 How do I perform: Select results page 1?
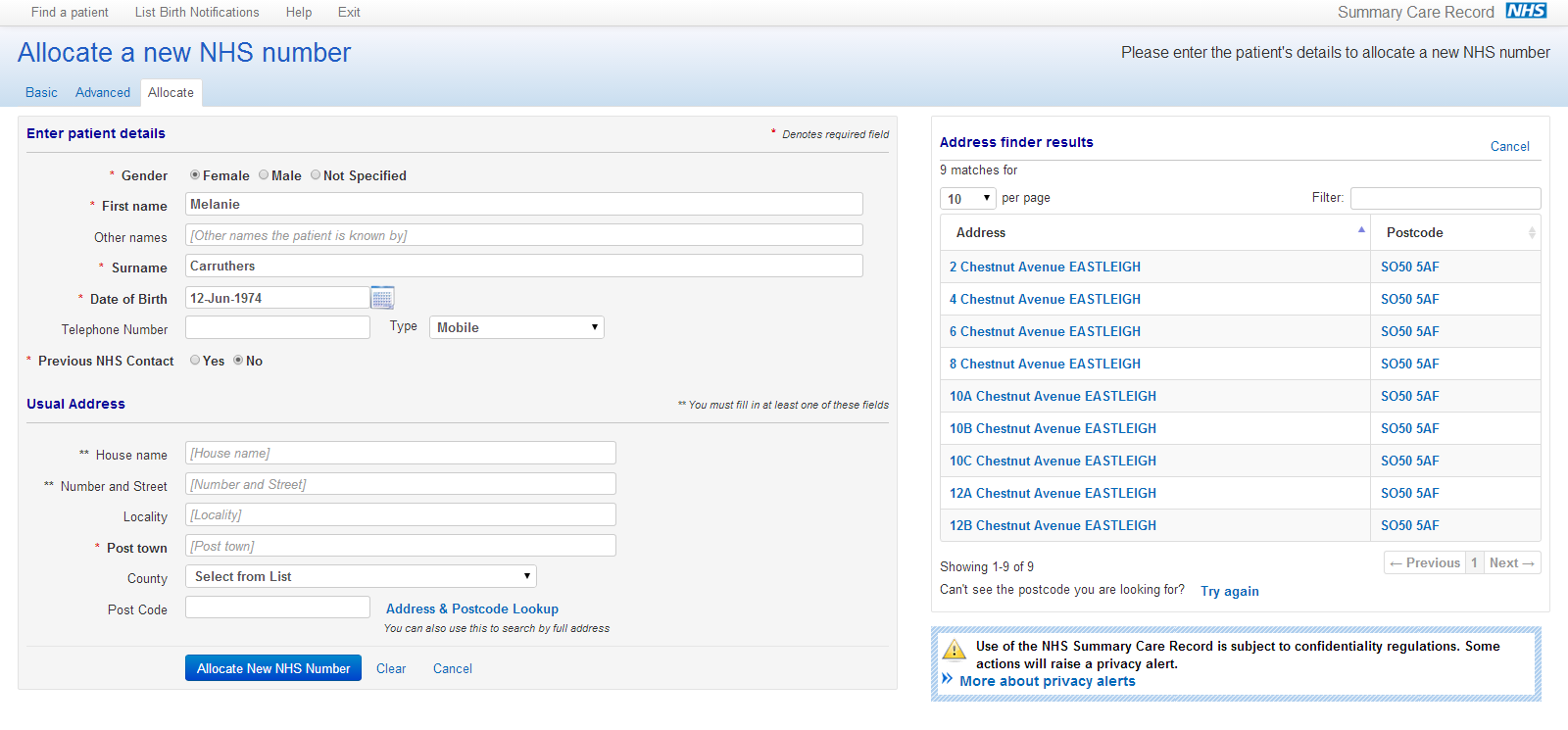pos(1474,562)
